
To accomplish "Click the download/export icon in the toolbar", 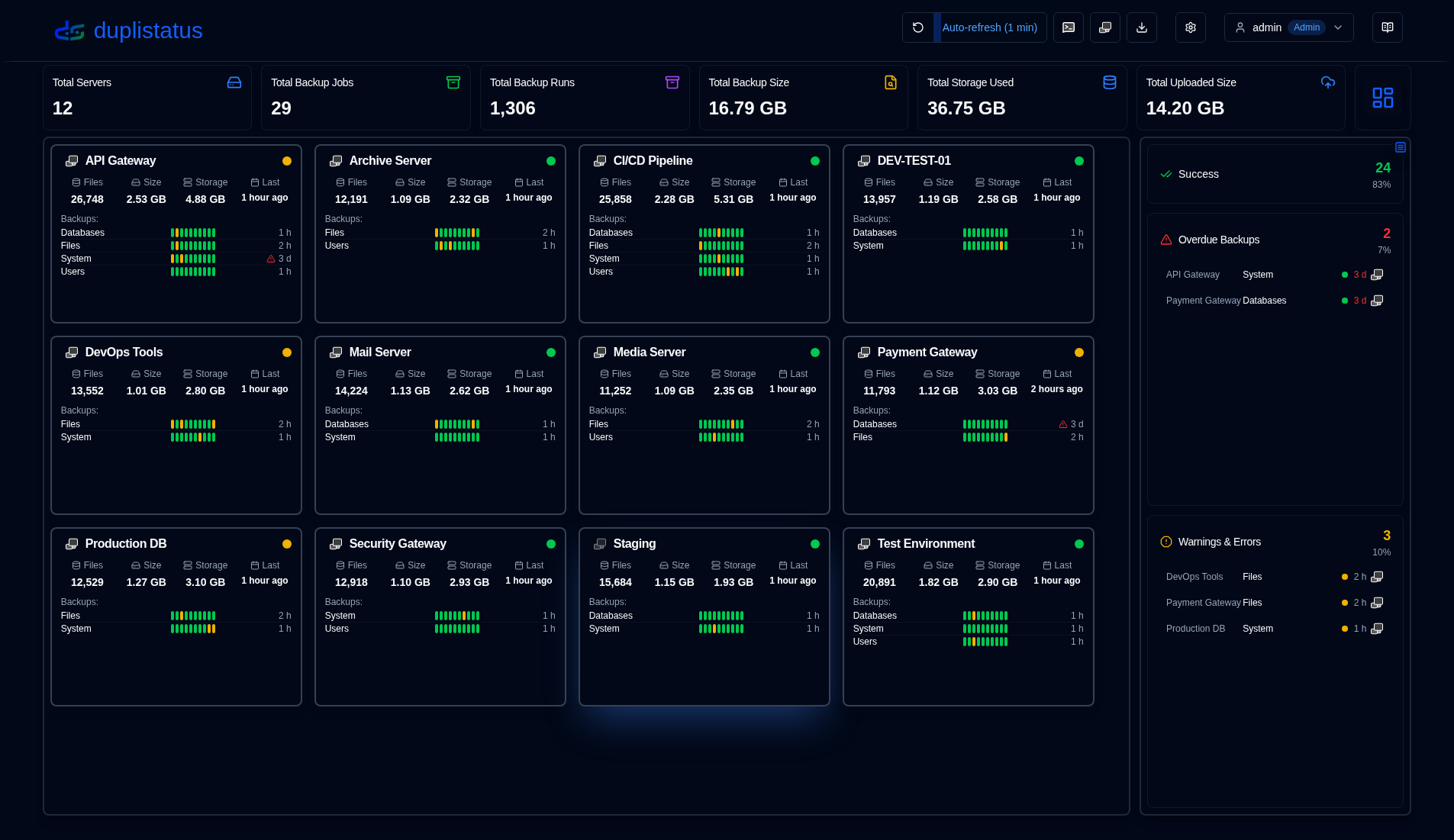I will coord(1142,27).
